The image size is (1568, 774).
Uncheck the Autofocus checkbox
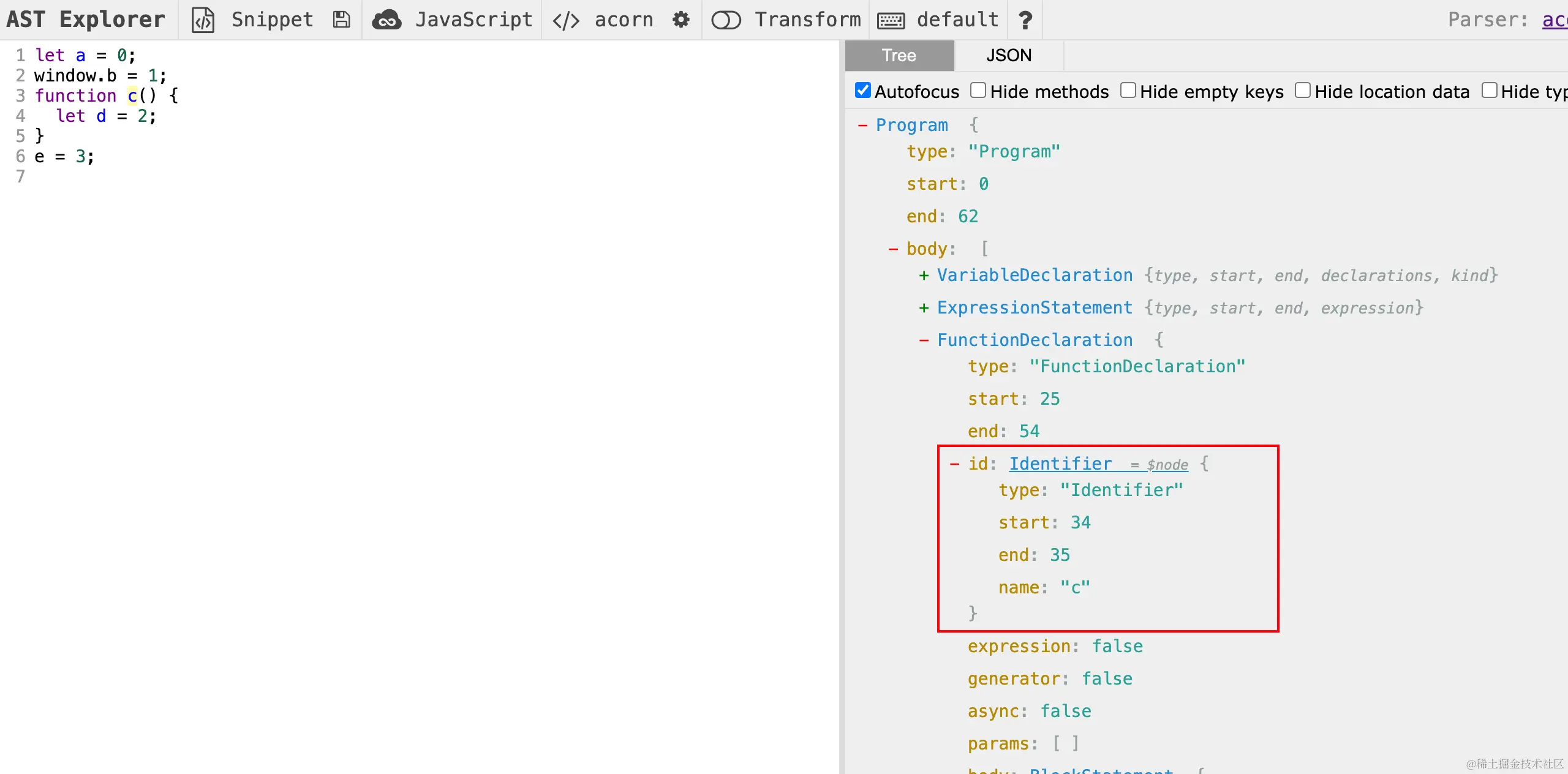click(x=862, y=91)
